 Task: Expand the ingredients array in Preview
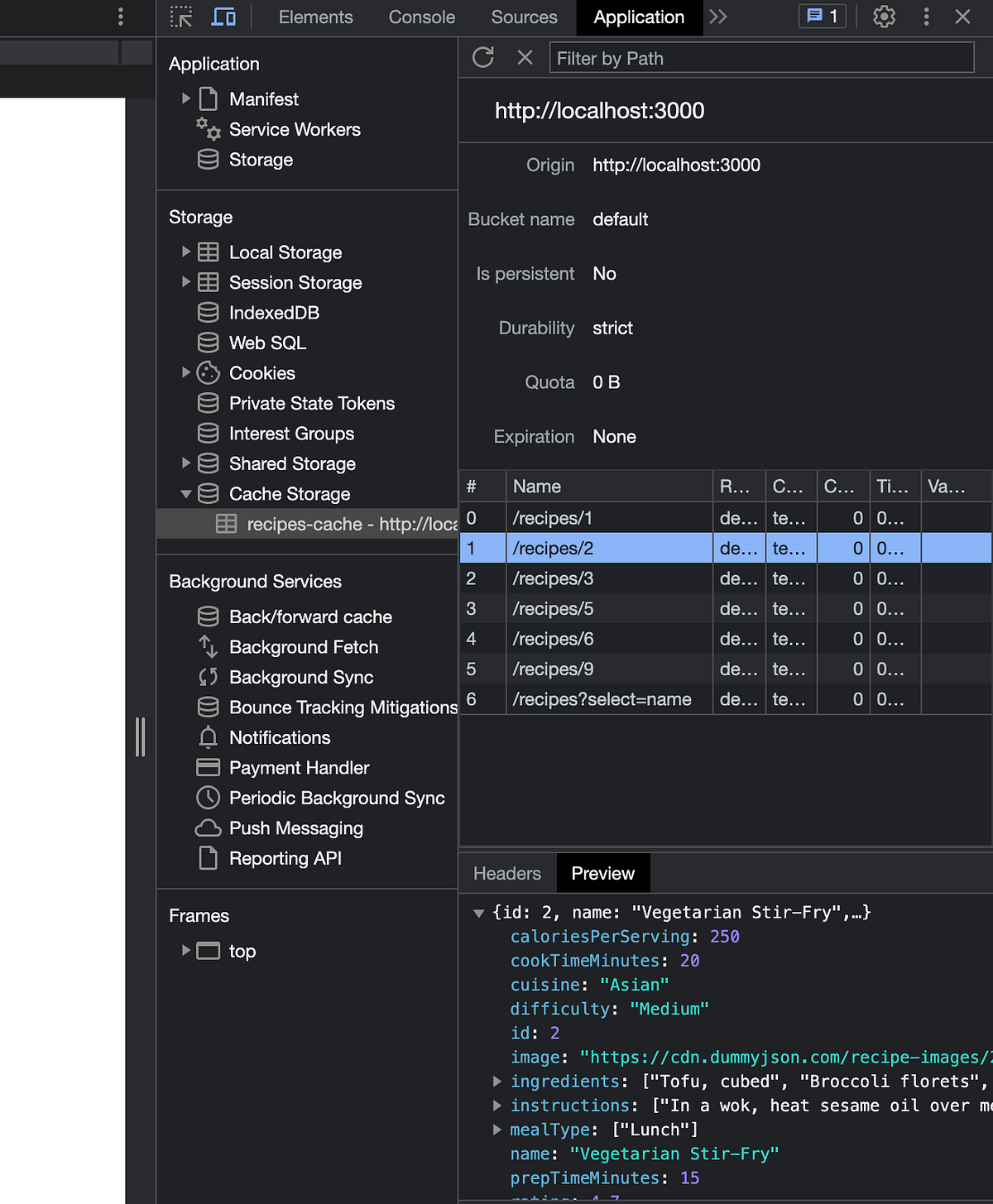496,1081
